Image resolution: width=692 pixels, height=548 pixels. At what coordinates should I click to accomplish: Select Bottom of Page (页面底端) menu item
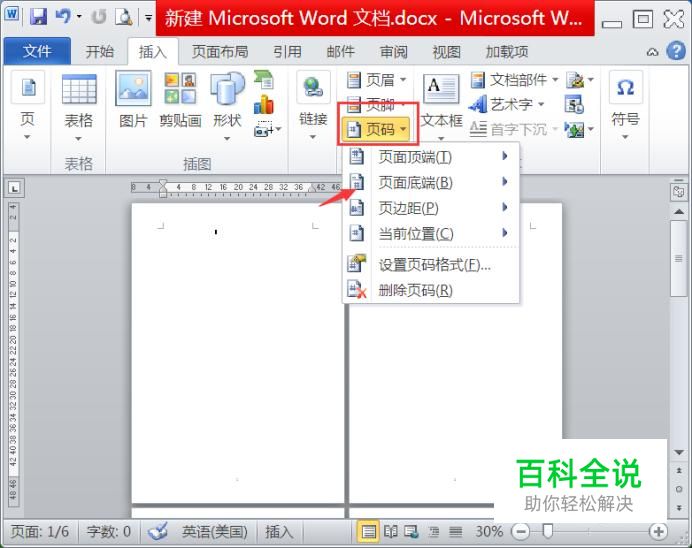pyautogui.click(x=430, y=182)
